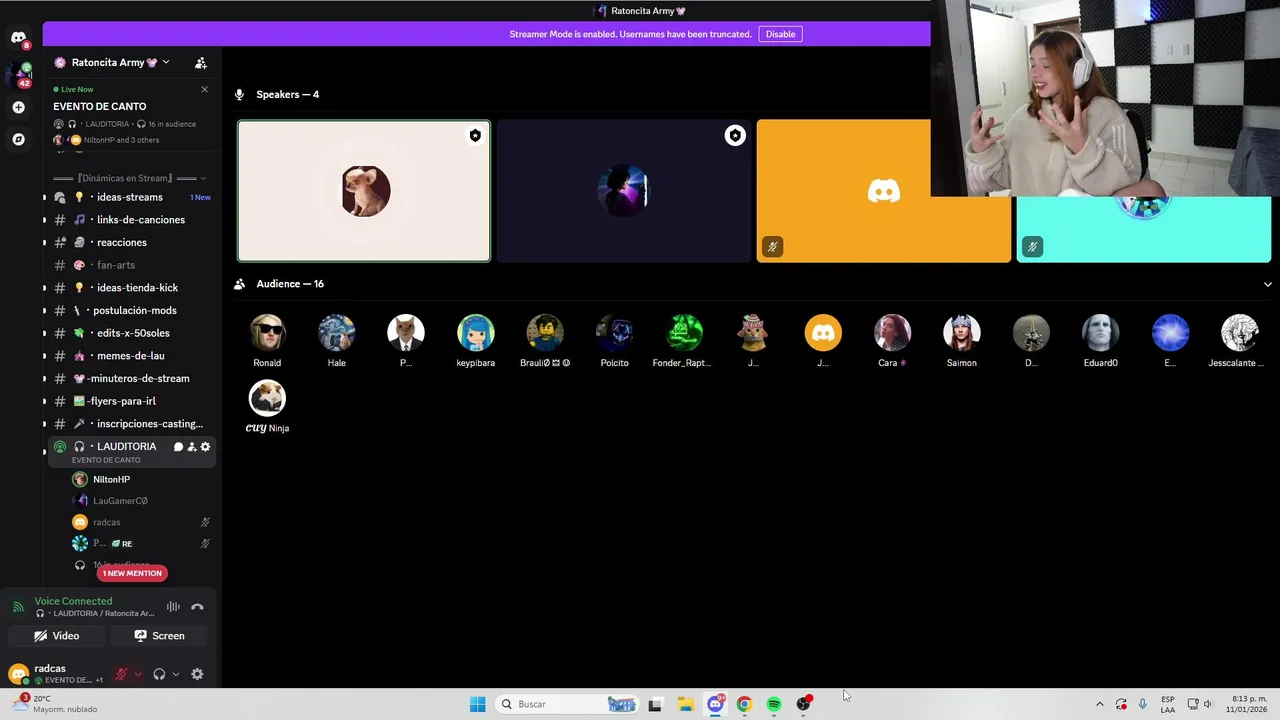Click the Disable streamer mode button
Screen dimensions: 1280x720
tap(780, 34)
